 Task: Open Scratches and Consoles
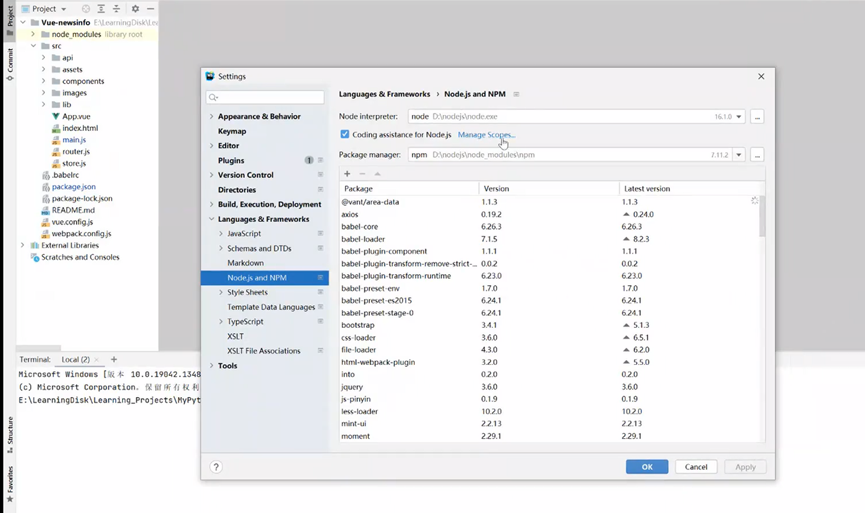click(x=80, y=257)
